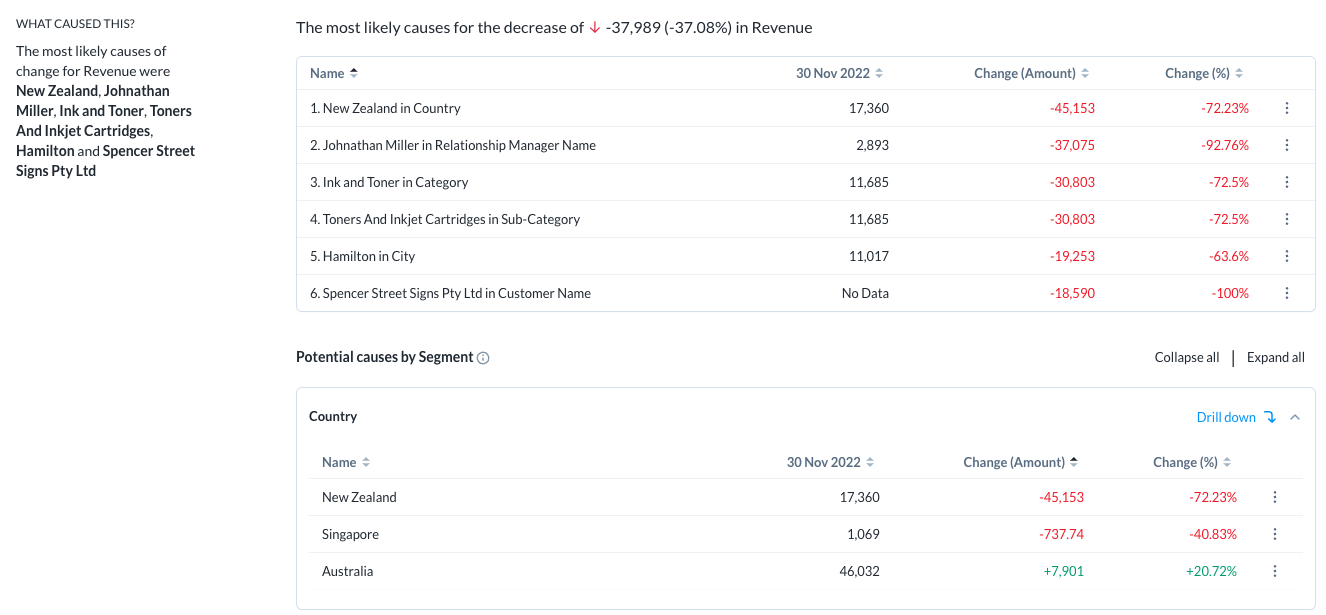The image size is (1326, 615).
Task: Open the options menu for Singapore row
Action: coord(1275,534)
